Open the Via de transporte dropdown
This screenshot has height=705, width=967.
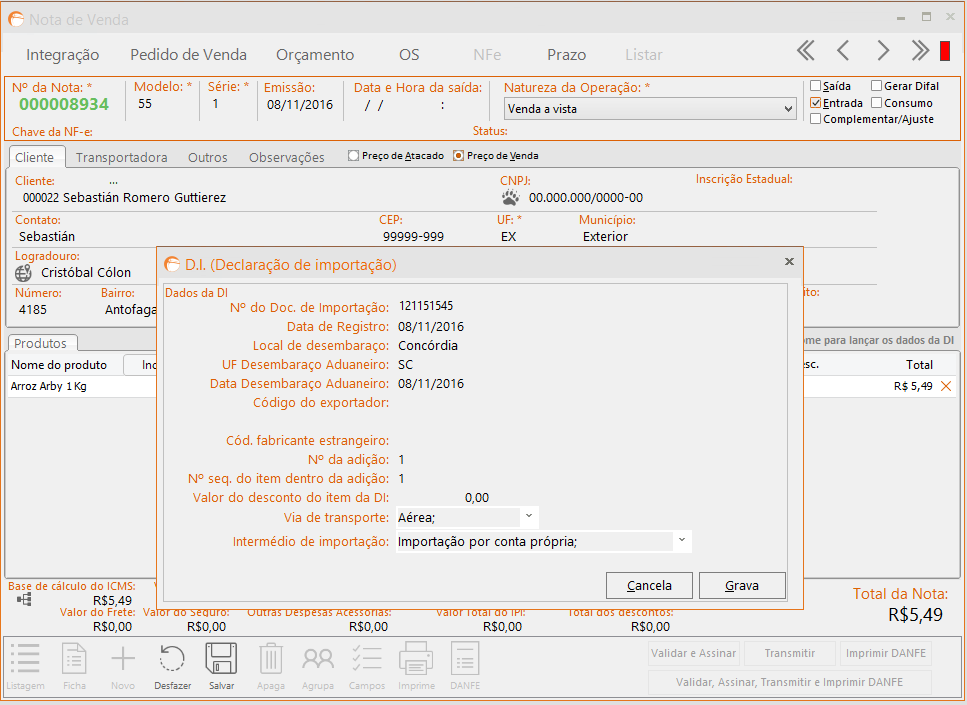tap(529, 516)
